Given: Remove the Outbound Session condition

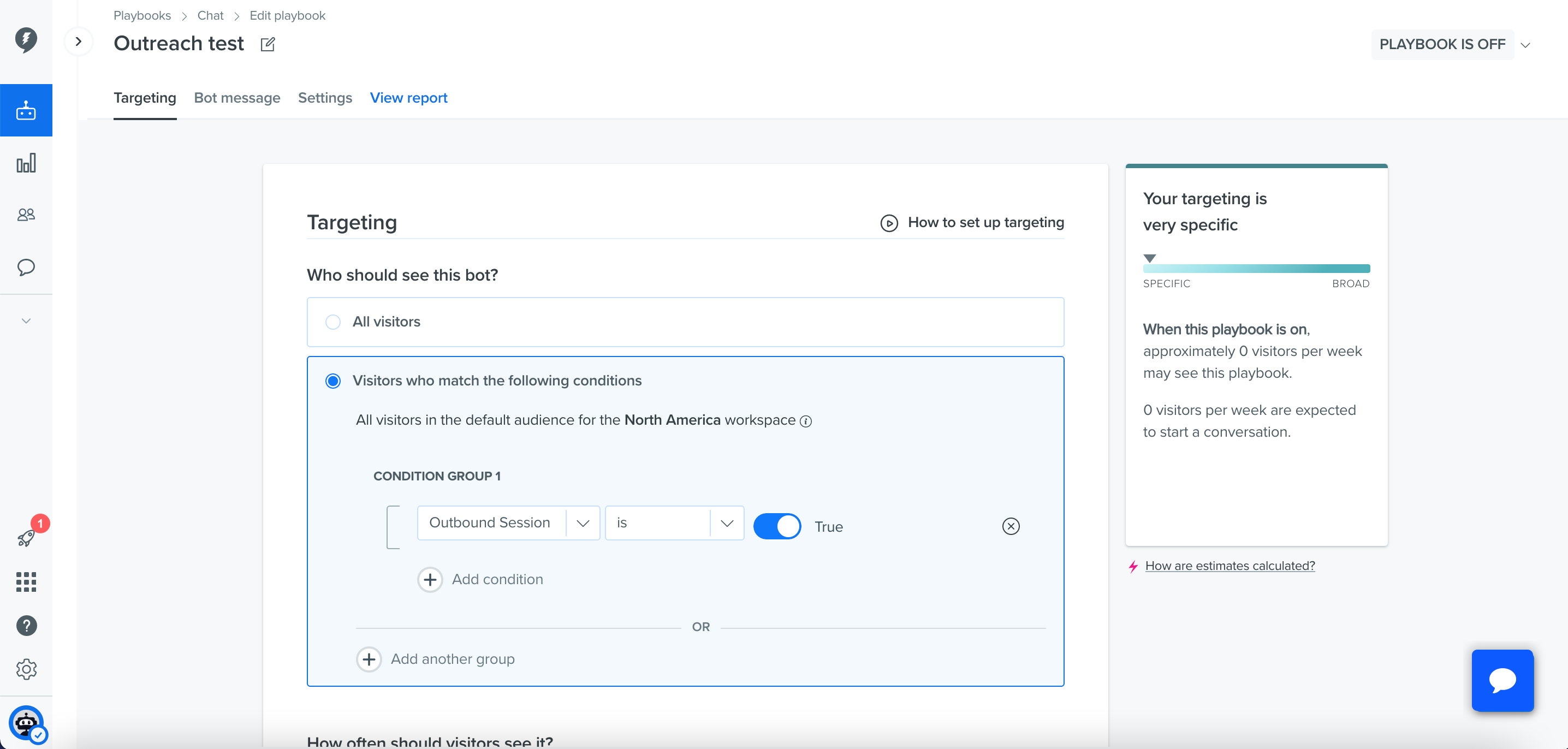Looking at the screenshot, I should pyautogui.click(x=1011, y=526).
